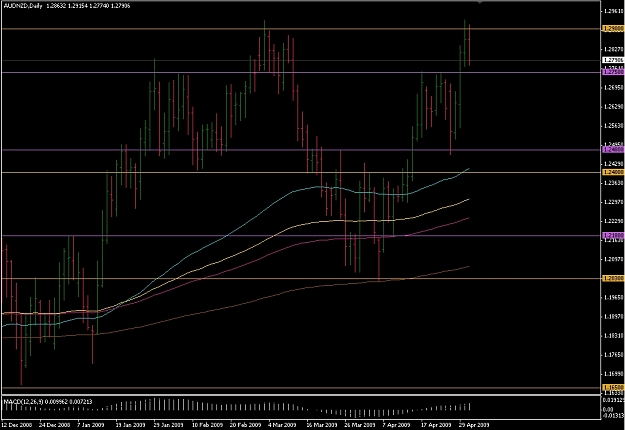Select the orange horizontal line at 1.24000
The width and height of the screenshot is (625, 430).
point(301,172)
